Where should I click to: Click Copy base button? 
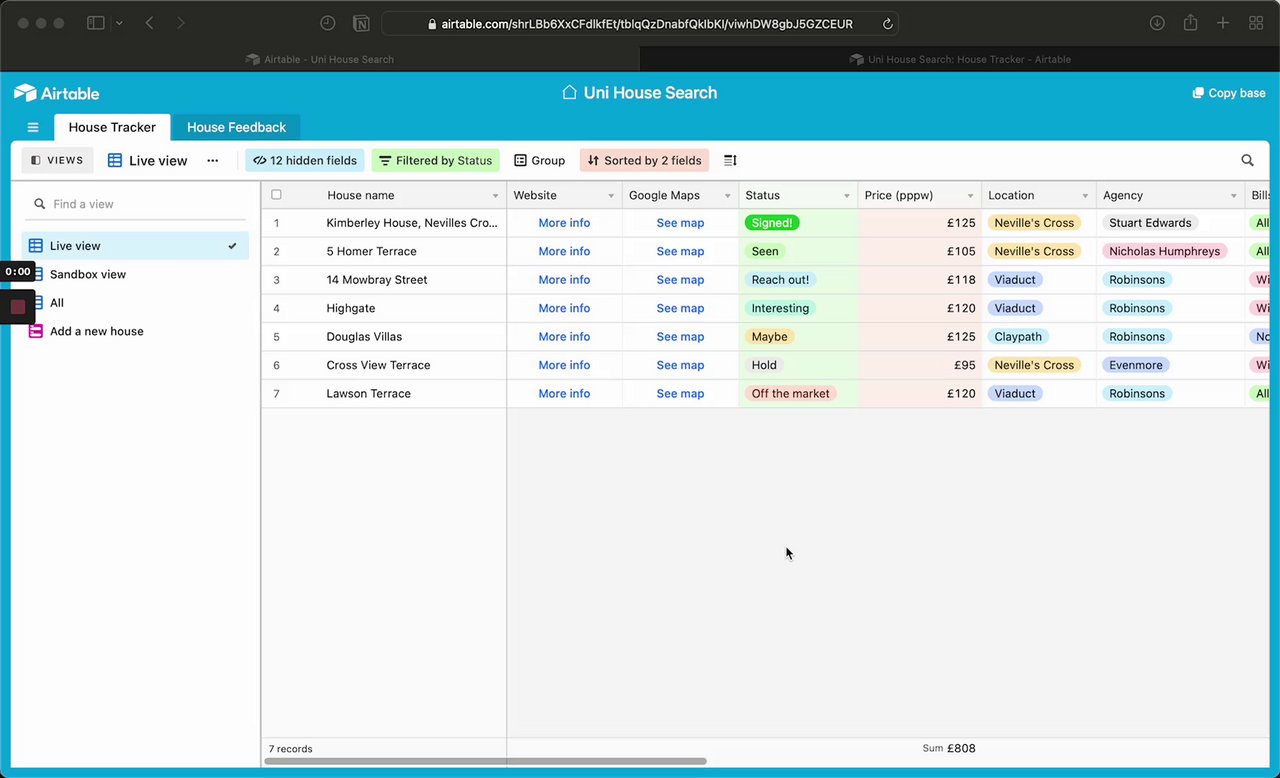[x=1229, y=93]
